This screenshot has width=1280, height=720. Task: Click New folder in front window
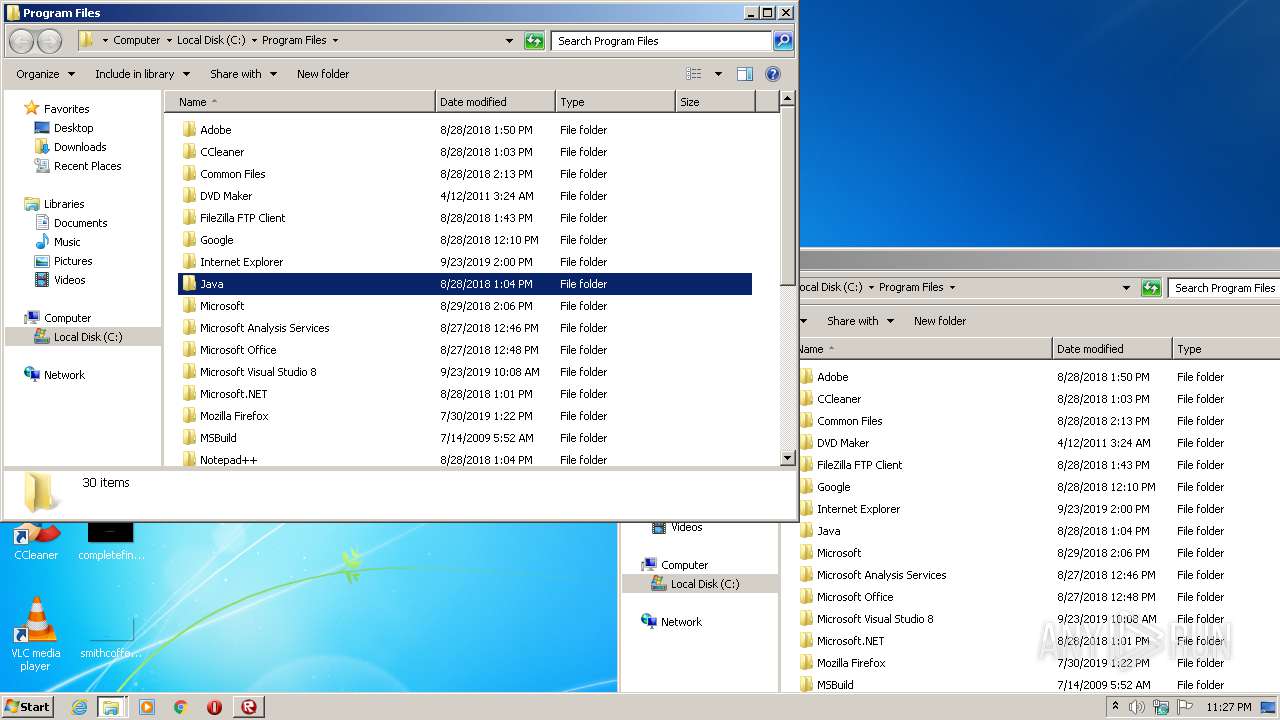[323, 74]
